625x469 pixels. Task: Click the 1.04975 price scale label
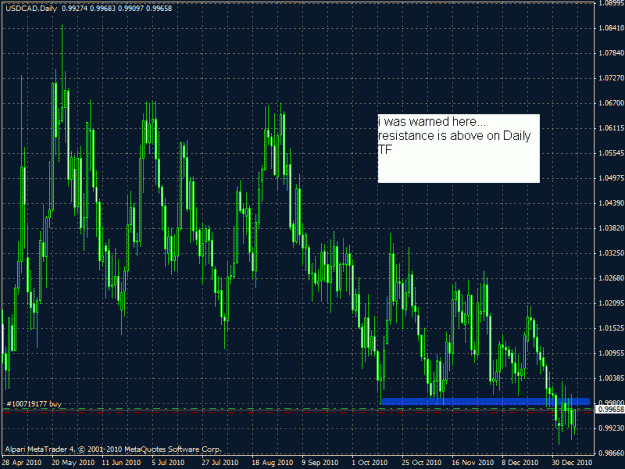(x=611, y=178)
